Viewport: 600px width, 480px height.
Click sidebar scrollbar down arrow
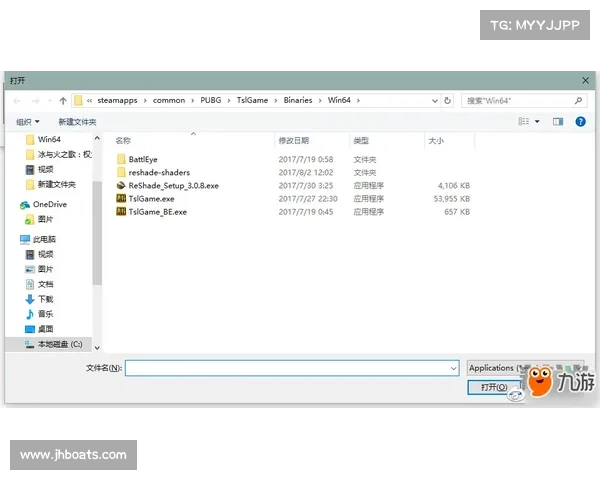[97, 348]
